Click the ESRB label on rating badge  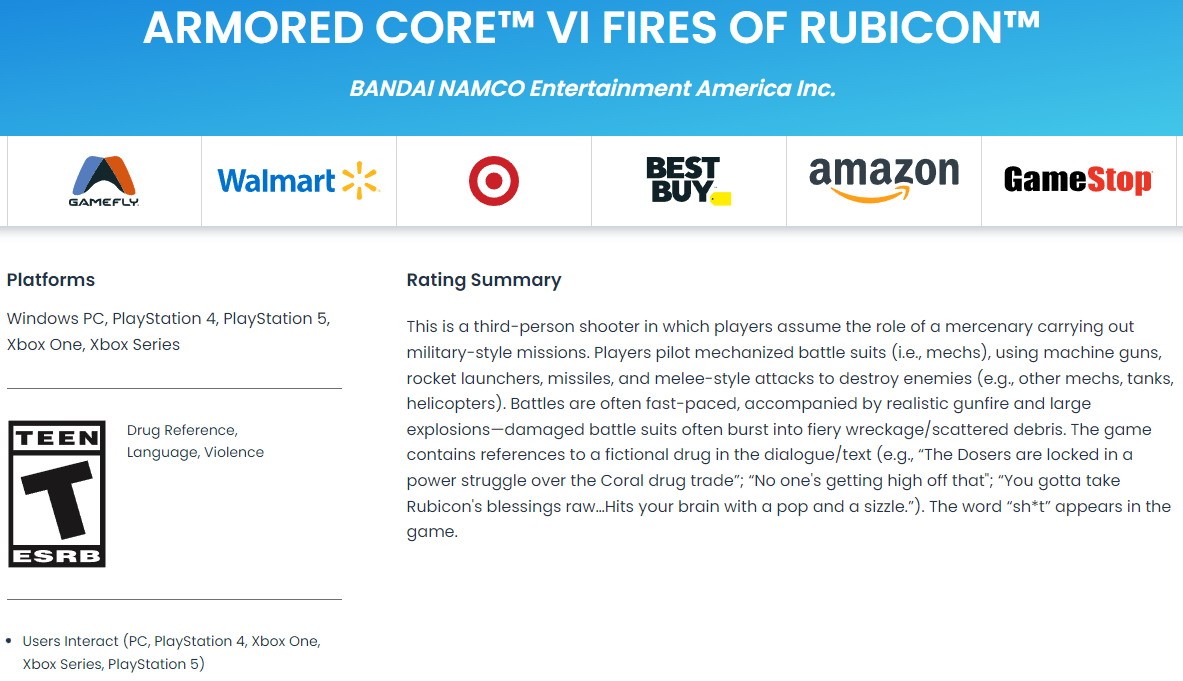coord(57,555)
